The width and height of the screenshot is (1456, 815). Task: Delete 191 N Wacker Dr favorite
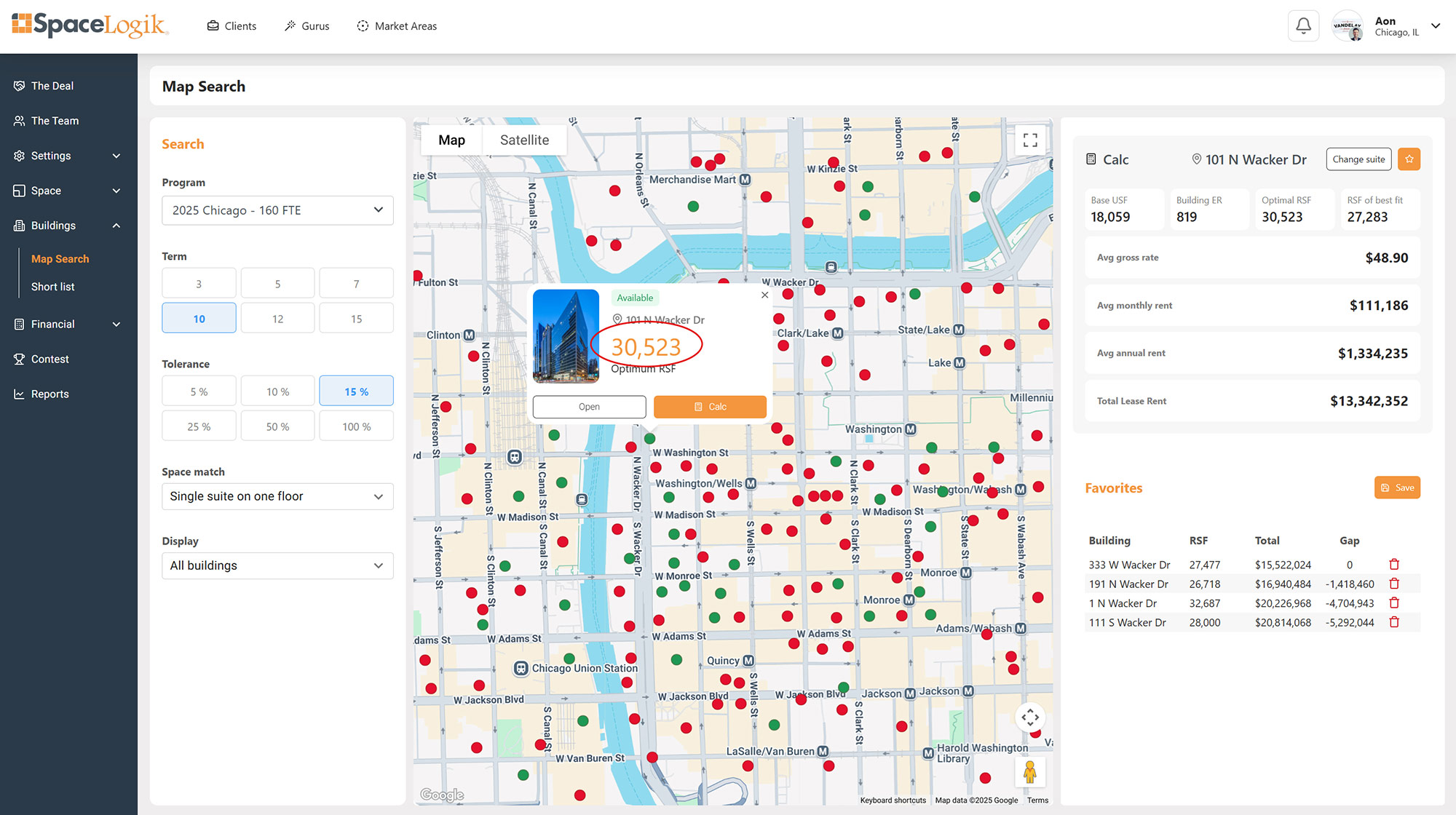1394,584
